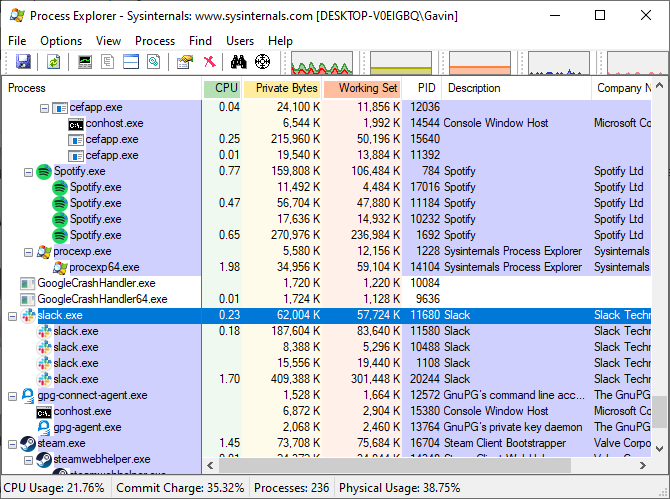Image resolution: width=670 pixels, height=499 pixels.
Task: Click the CPU Usage 21.76% status entry
Action: click(x=54, y=488)
